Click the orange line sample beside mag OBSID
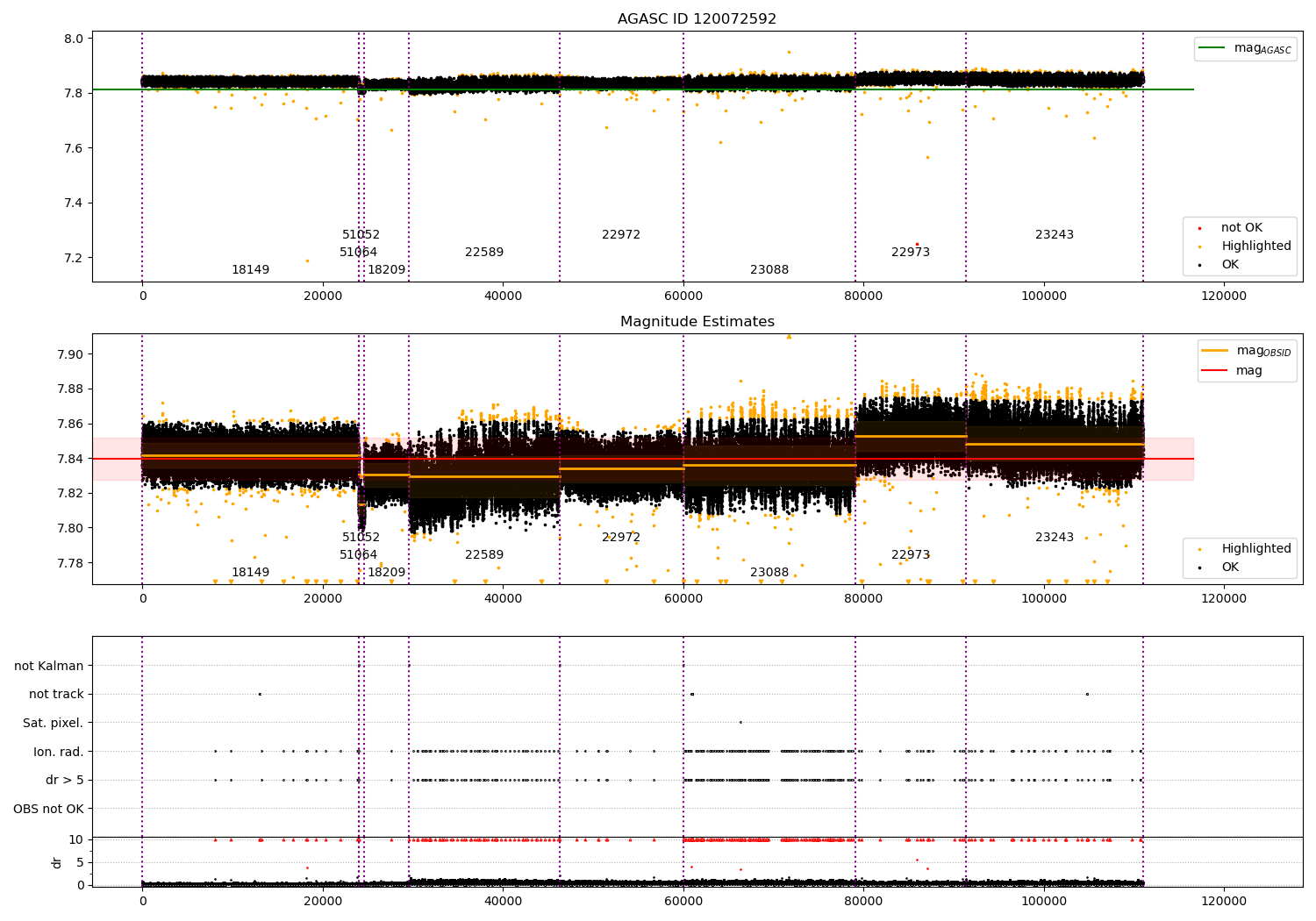 (1215, 351)
